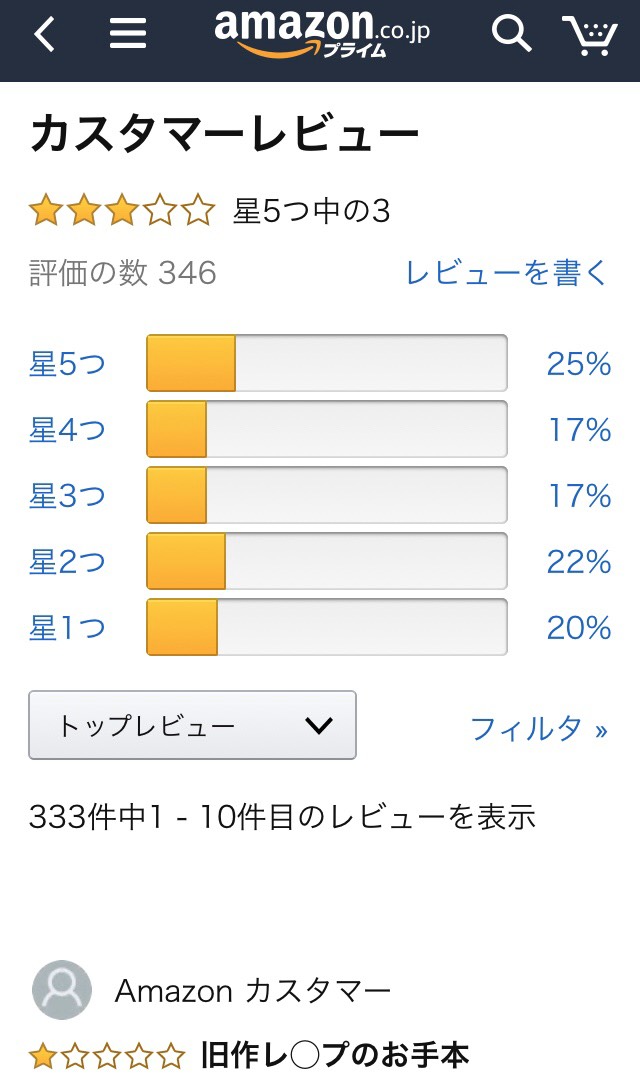Filter reviews by 星5つ
Viewport: 640px width, 1090px height.
click(67, 364)
